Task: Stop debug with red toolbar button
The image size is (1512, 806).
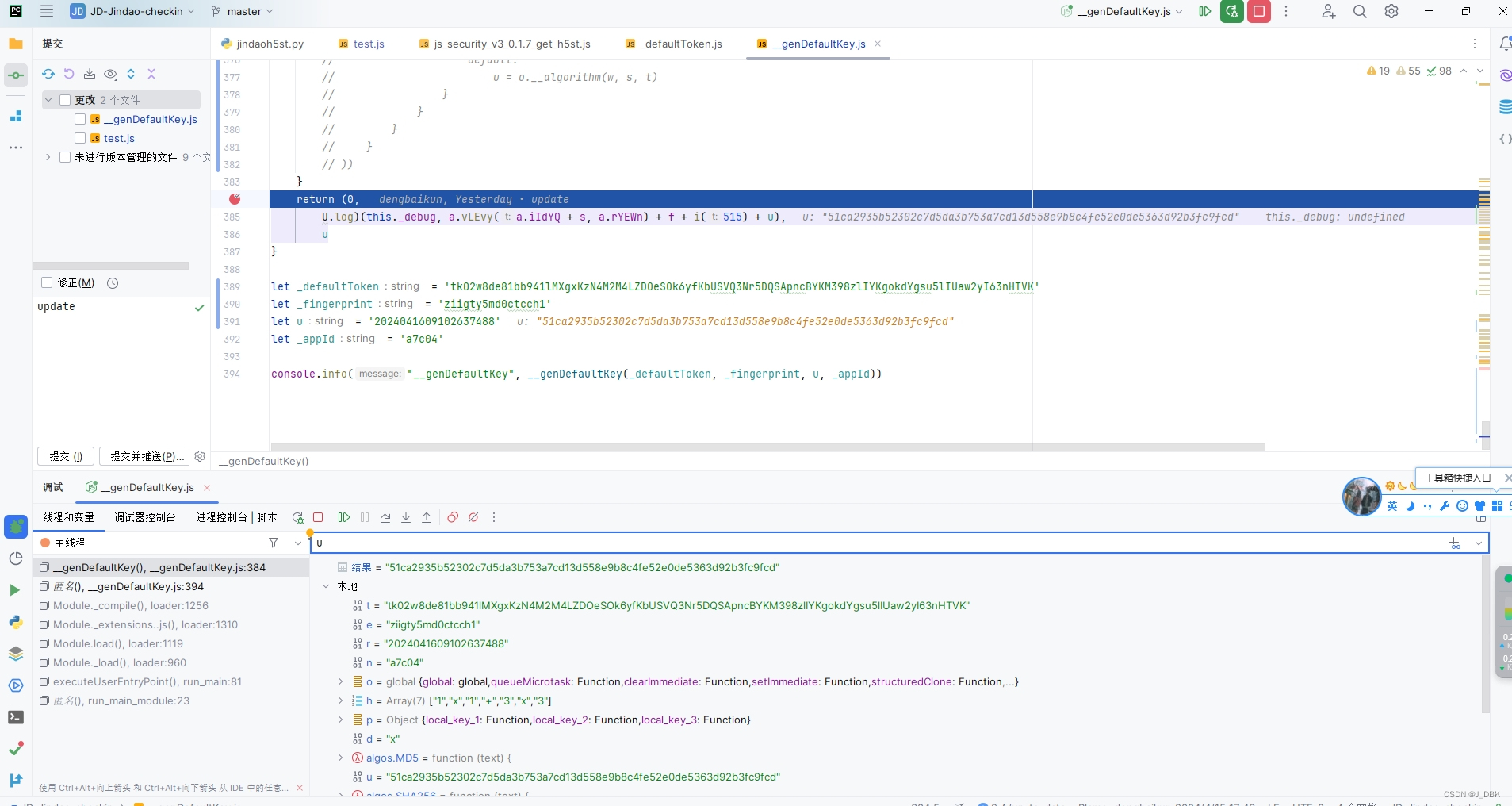Action: (x=1259, y=11)
